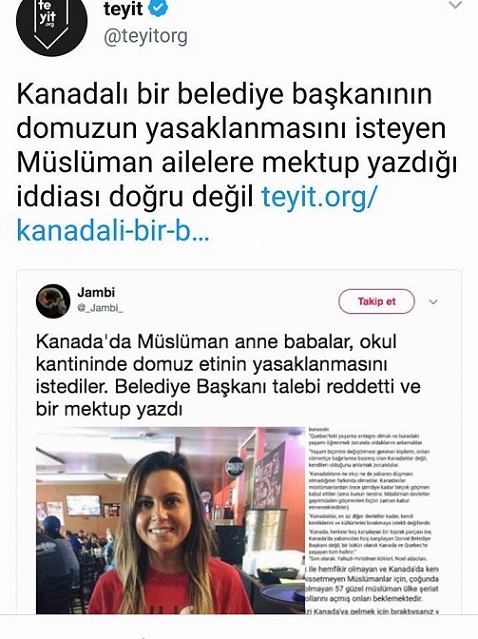
Task: Open the @_Jambi_ handle
Action: (x=100, y=308)
